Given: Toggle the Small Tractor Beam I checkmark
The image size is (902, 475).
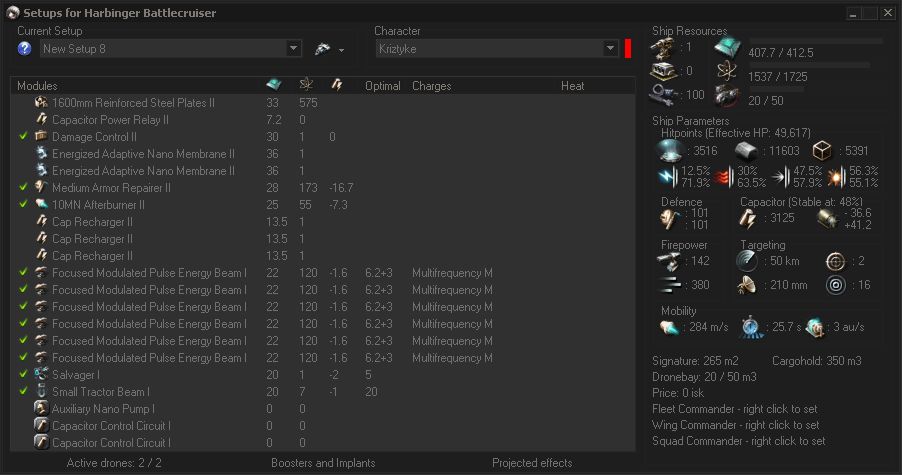Looking at the screenshot, I should 23,392.
